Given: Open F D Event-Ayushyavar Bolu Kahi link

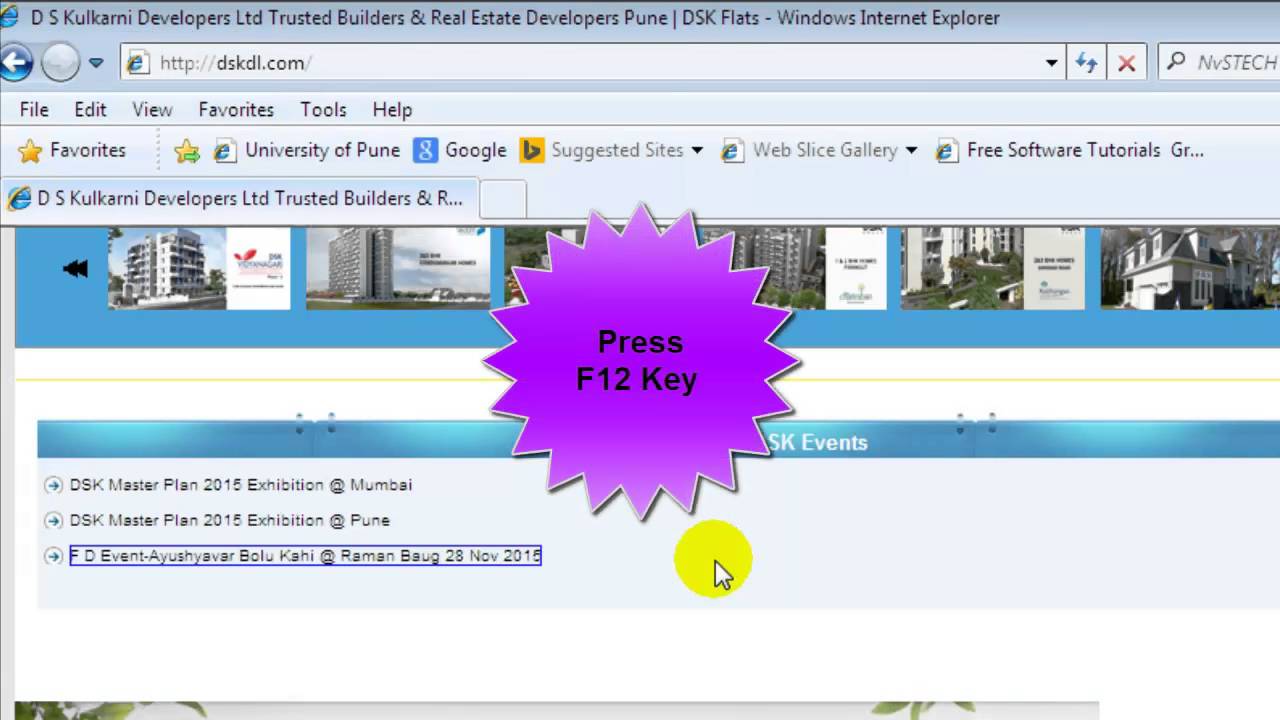Looking at the screenshot, I should (x=305, y=556).
